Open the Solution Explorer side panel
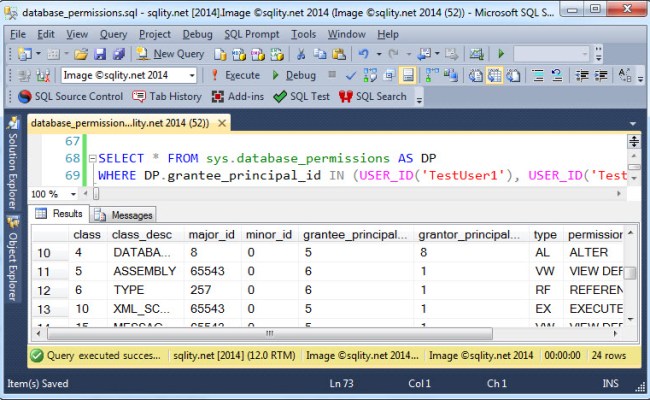This screenshot has height=400, width=650. pos(12,162)
